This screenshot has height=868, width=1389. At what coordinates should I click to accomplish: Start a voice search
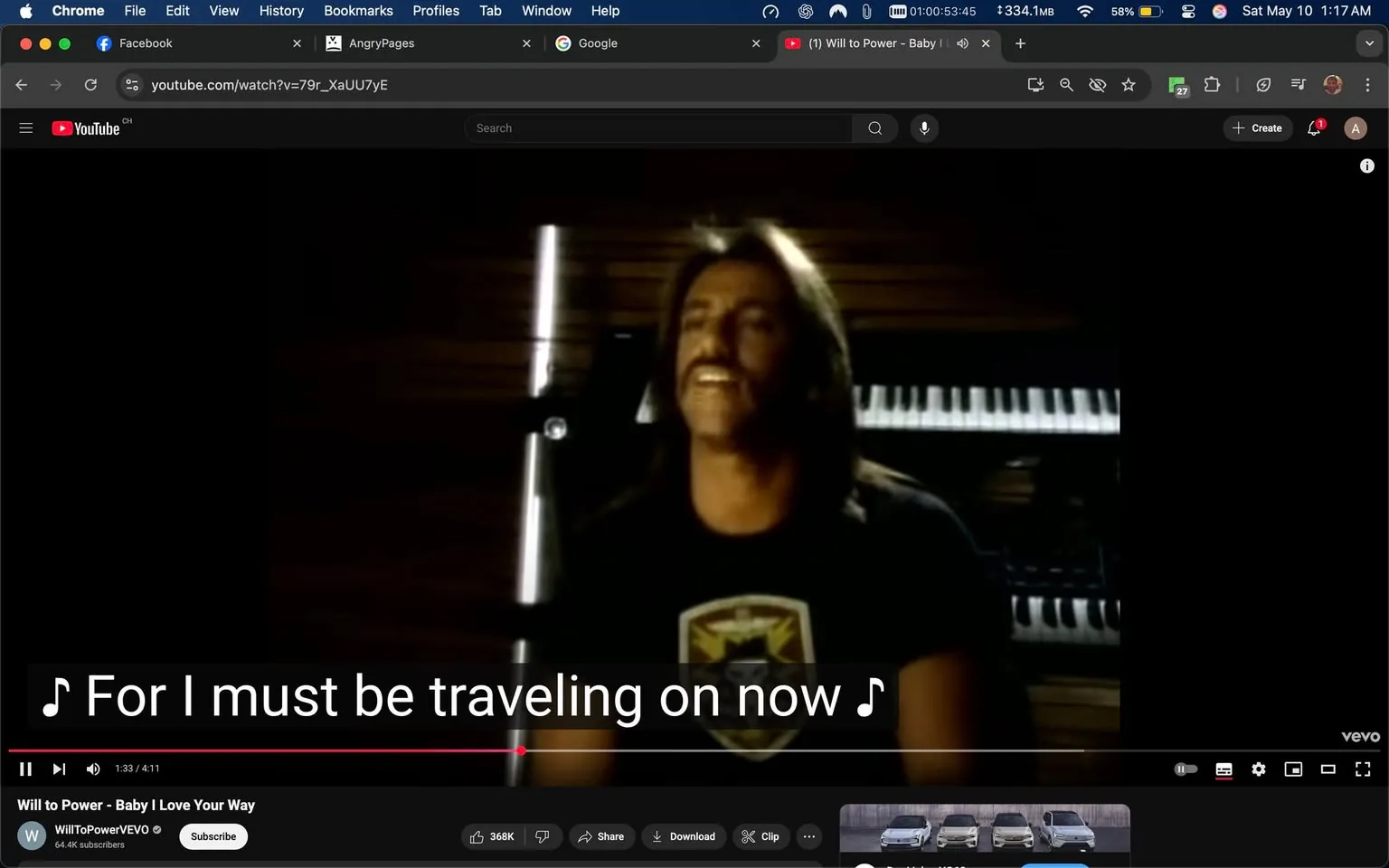[x=924, y=127]
